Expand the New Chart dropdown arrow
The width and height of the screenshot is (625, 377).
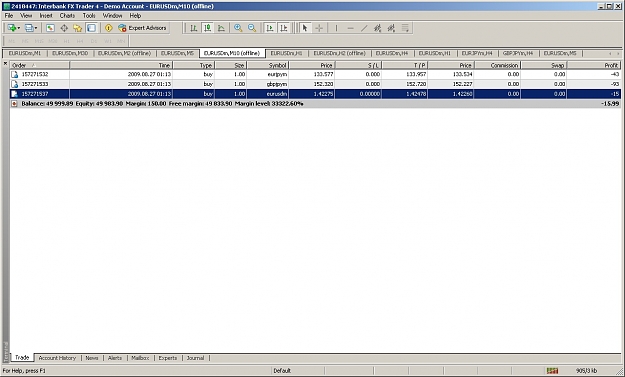point(18,28)
